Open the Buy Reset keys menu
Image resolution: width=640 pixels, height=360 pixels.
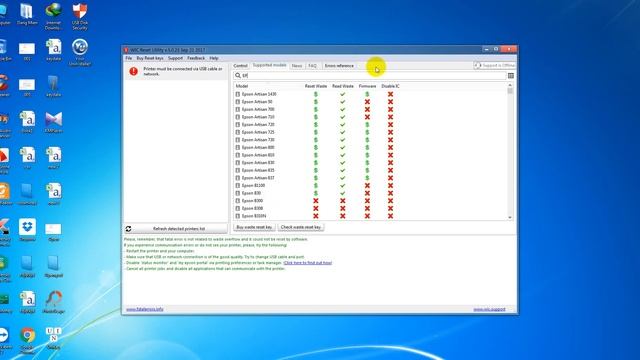pyautogui.click(x=150, y=58)
